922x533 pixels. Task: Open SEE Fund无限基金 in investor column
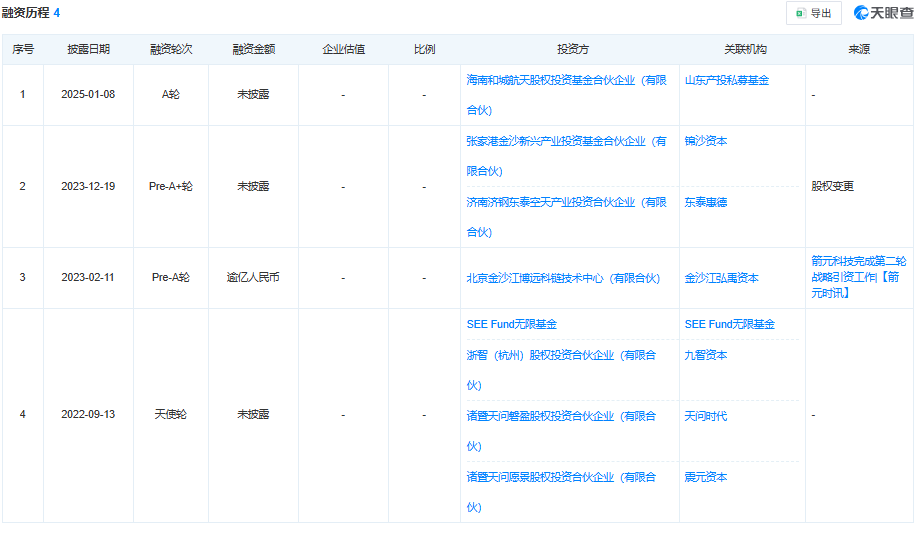click(x=511, y=325)
